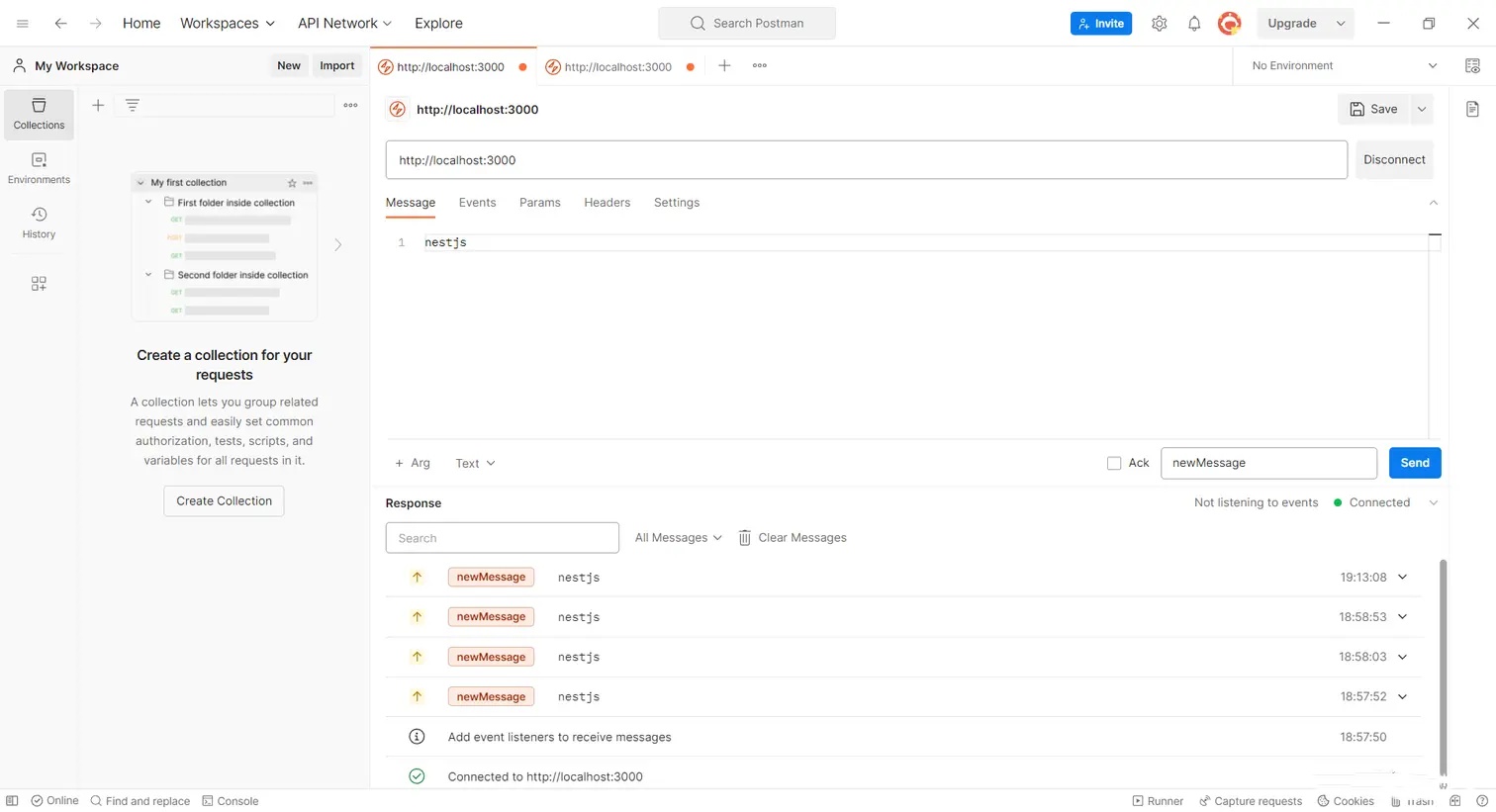
Task: Open the Console from status bar
Action: 231,801
